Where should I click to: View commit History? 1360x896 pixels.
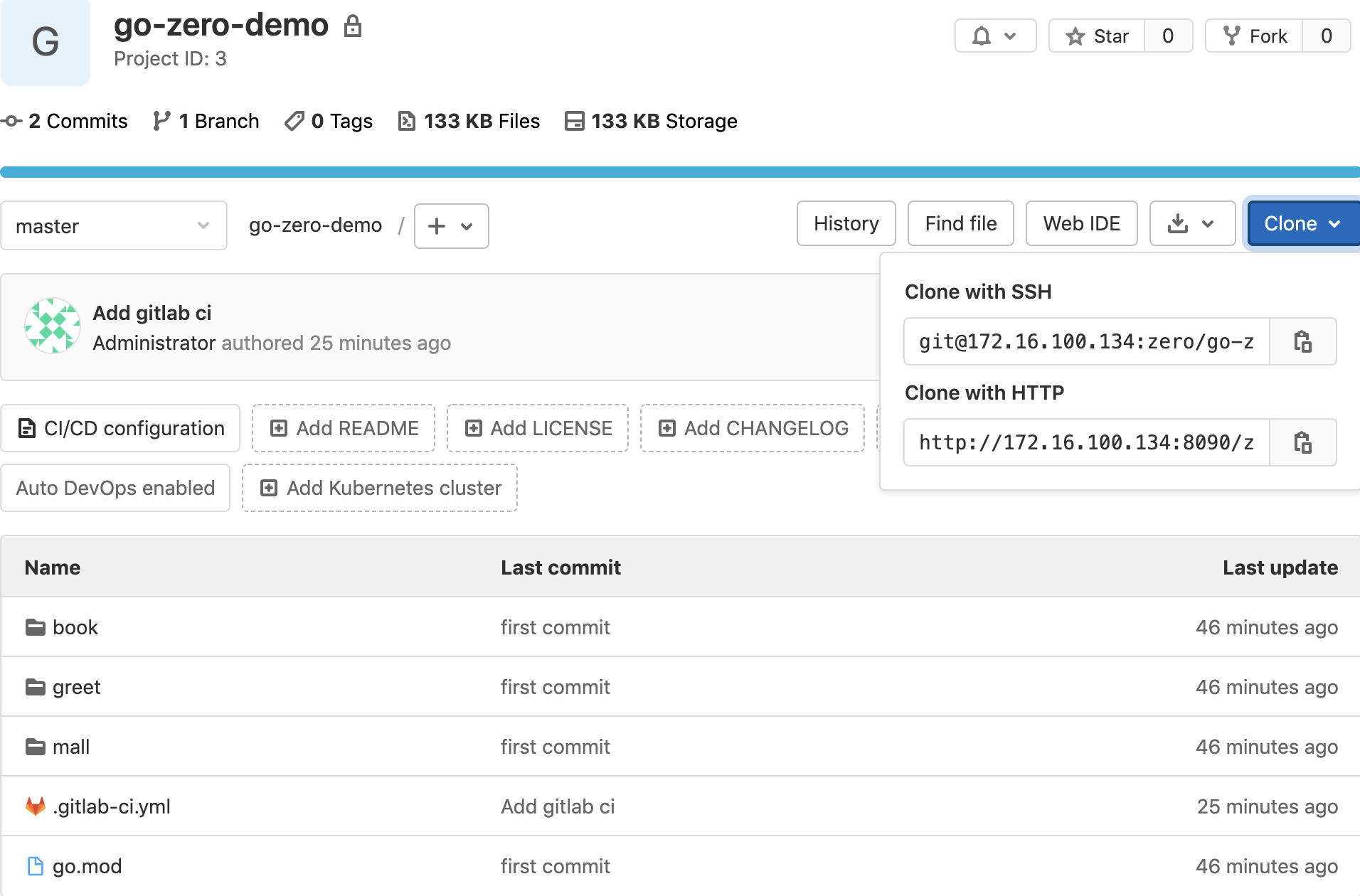click(846, 223)
